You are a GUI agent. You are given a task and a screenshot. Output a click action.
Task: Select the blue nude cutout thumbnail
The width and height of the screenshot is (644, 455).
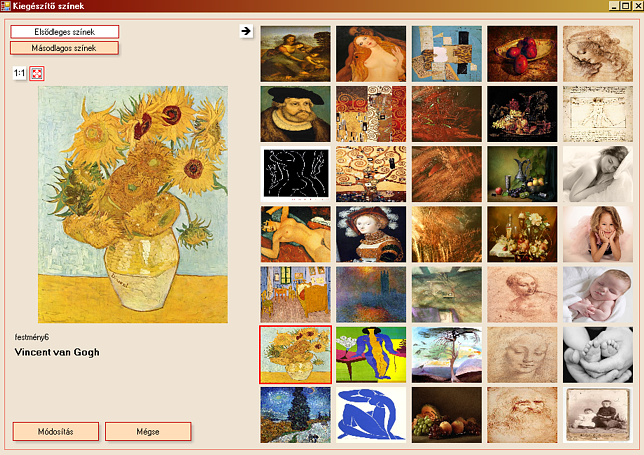click(x=371, y=415)
